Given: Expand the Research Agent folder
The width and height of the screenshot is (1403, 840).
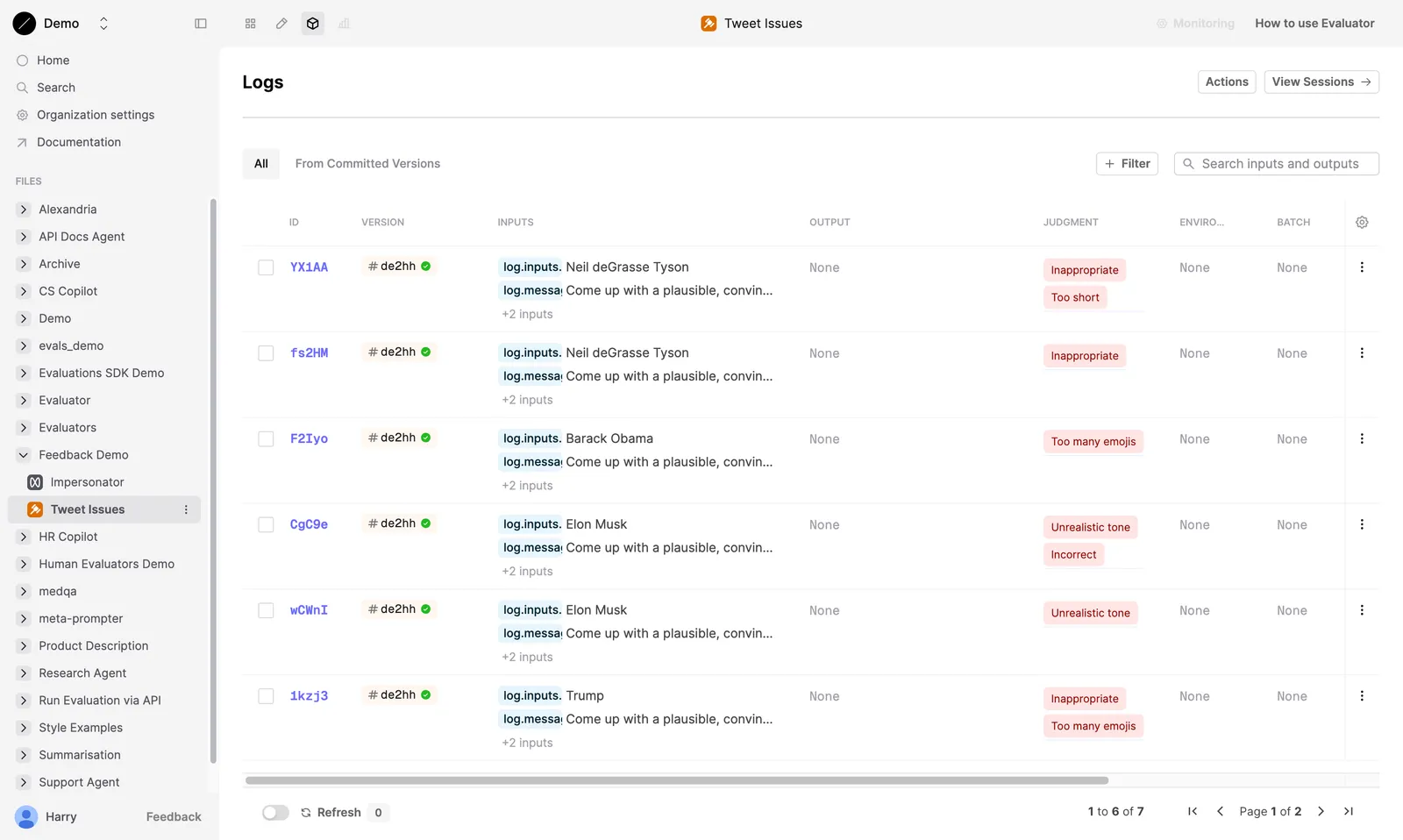Looking at the screenshot, I should (24, 673).
